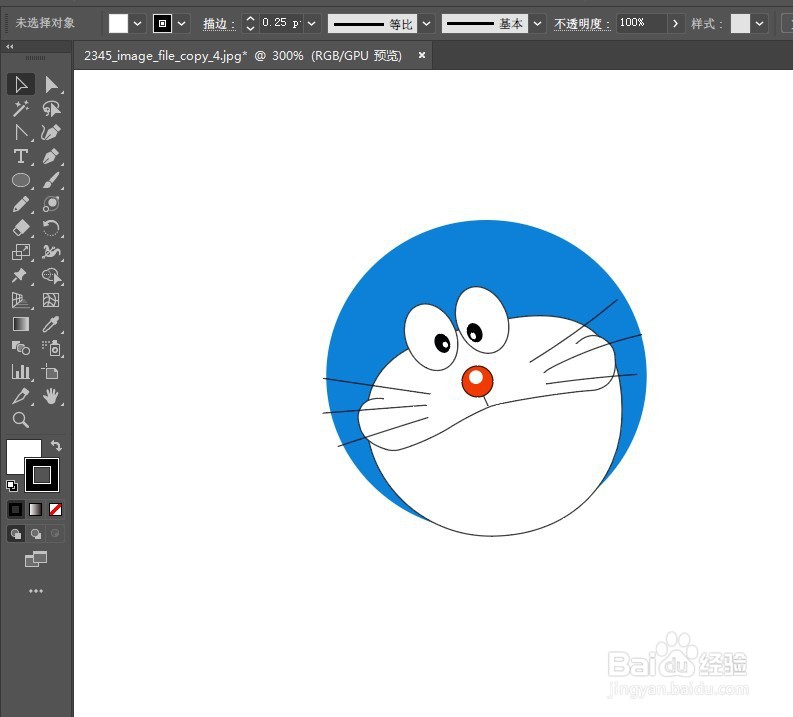
Task: Select the Lasso tool
Action: (51, 108)
